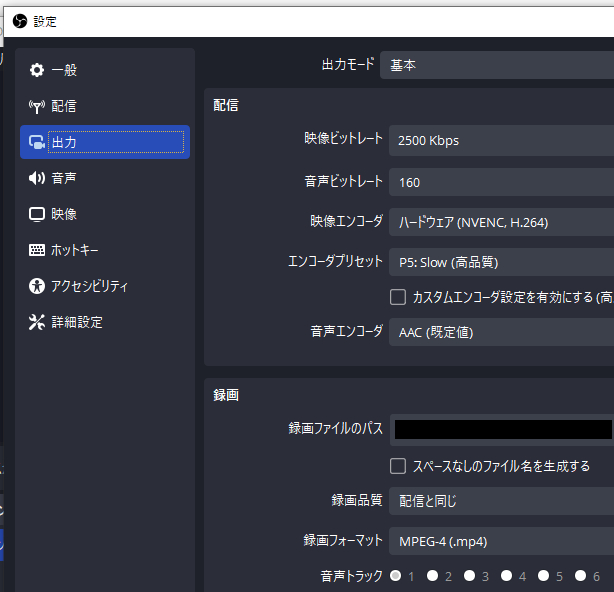Click the keyboard icon for ホットキー
Screen dimensions: 614x592
tap(37, 250)
